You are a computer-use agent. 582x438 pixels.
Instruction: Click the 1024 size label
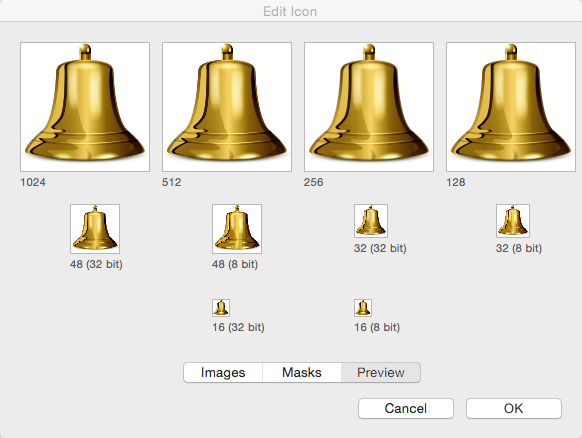33,182
